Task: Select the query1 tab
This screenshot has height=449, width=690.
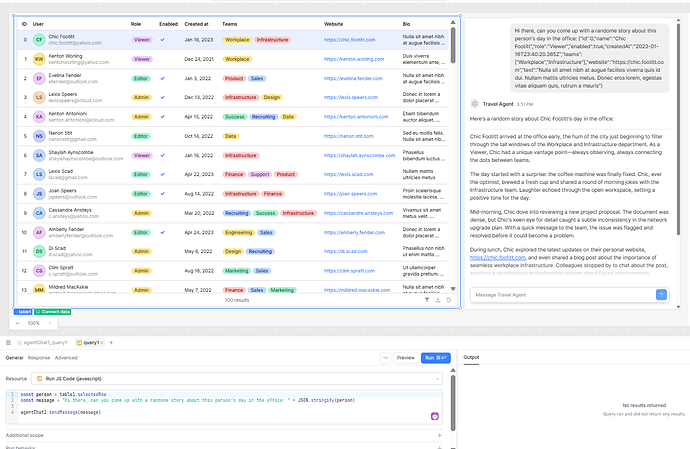Action: pos(88,342)
